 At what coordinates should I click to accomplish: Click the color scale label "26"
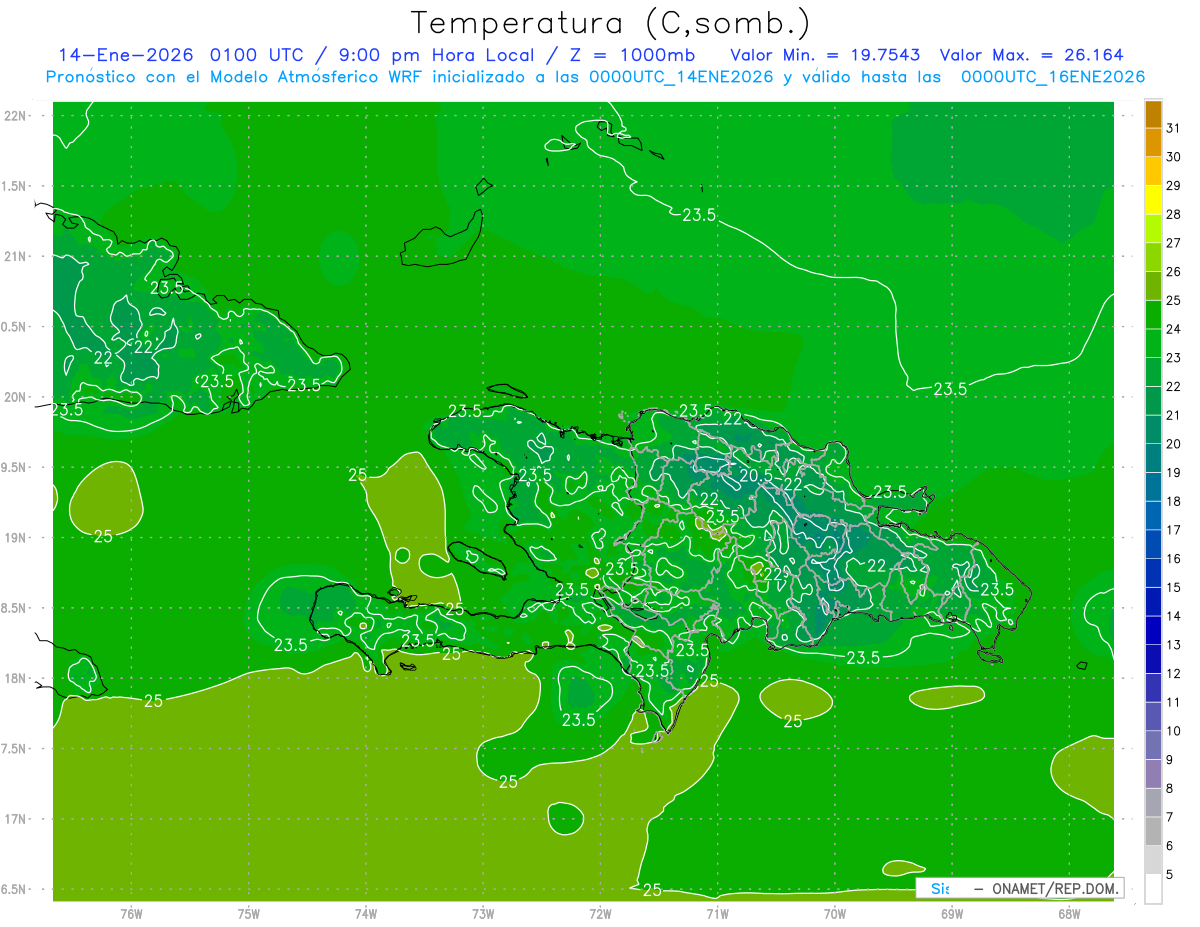tap(1174, 271)
